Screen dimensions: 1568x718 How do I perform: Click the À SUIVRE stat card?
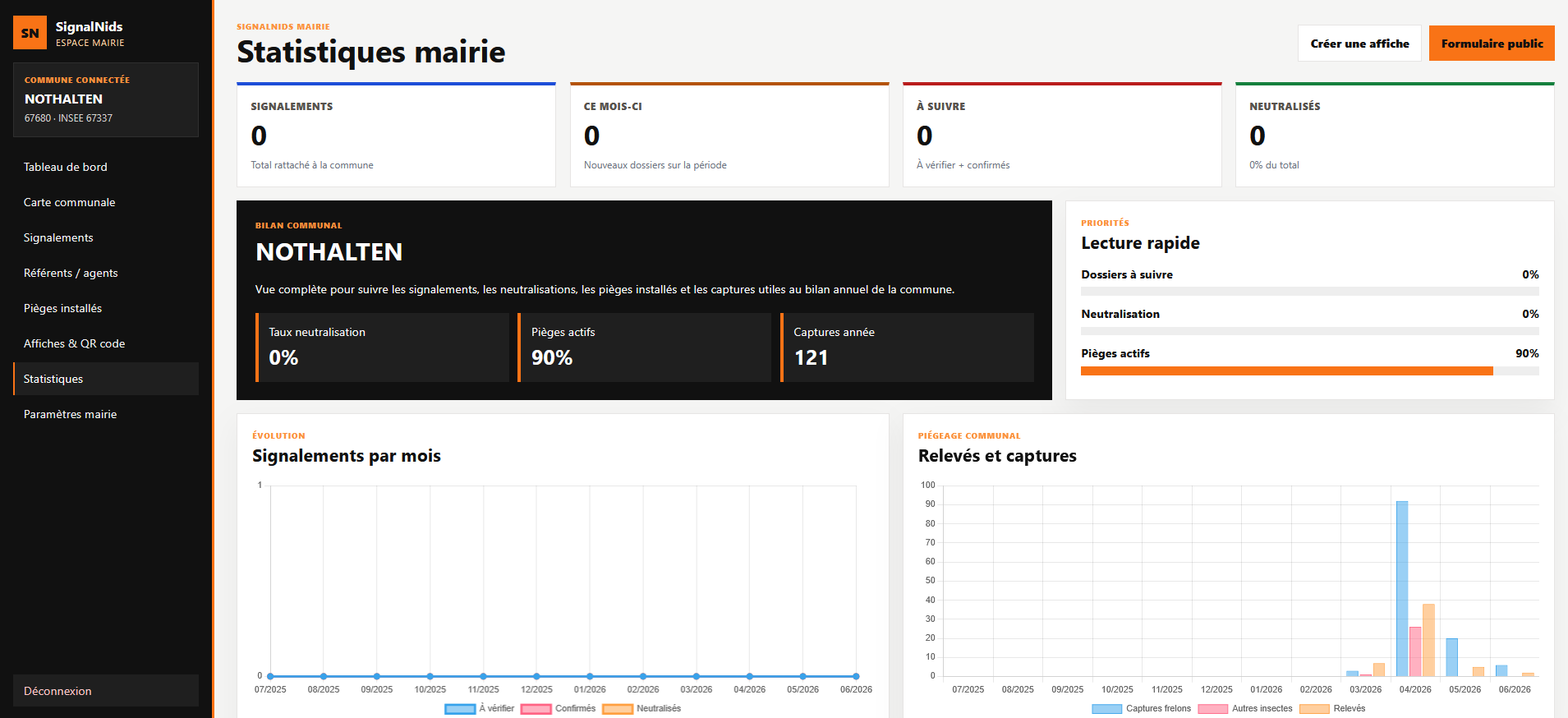(x=1062, y=135)
